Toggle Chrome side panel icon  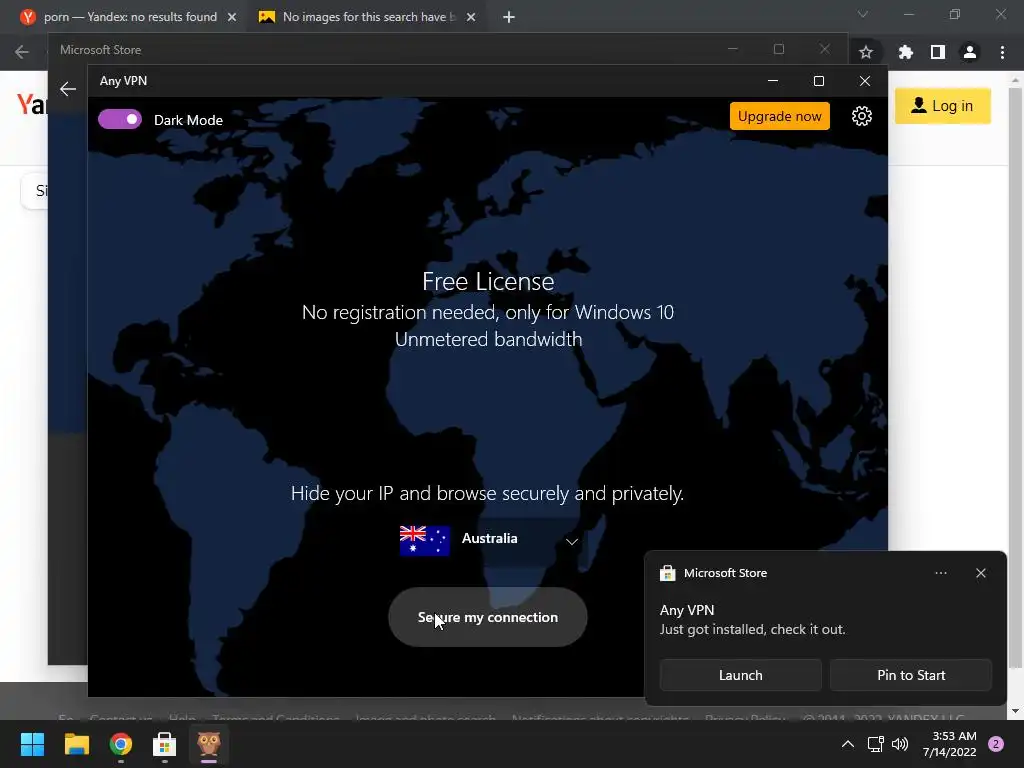tap(937, 52)
